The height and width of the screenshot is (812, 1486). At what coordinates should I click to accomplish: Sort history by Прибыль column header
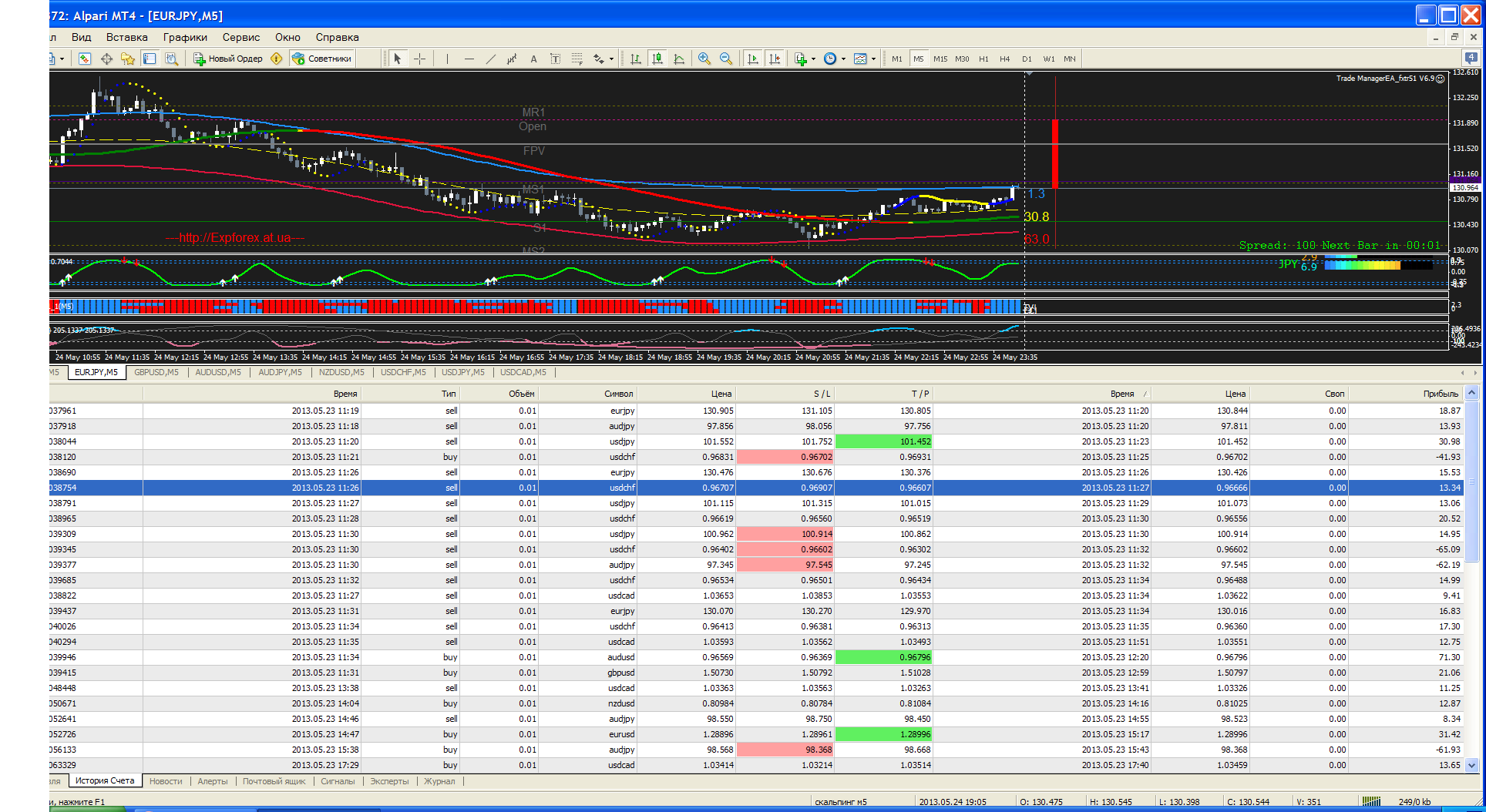coord(1440,394)
